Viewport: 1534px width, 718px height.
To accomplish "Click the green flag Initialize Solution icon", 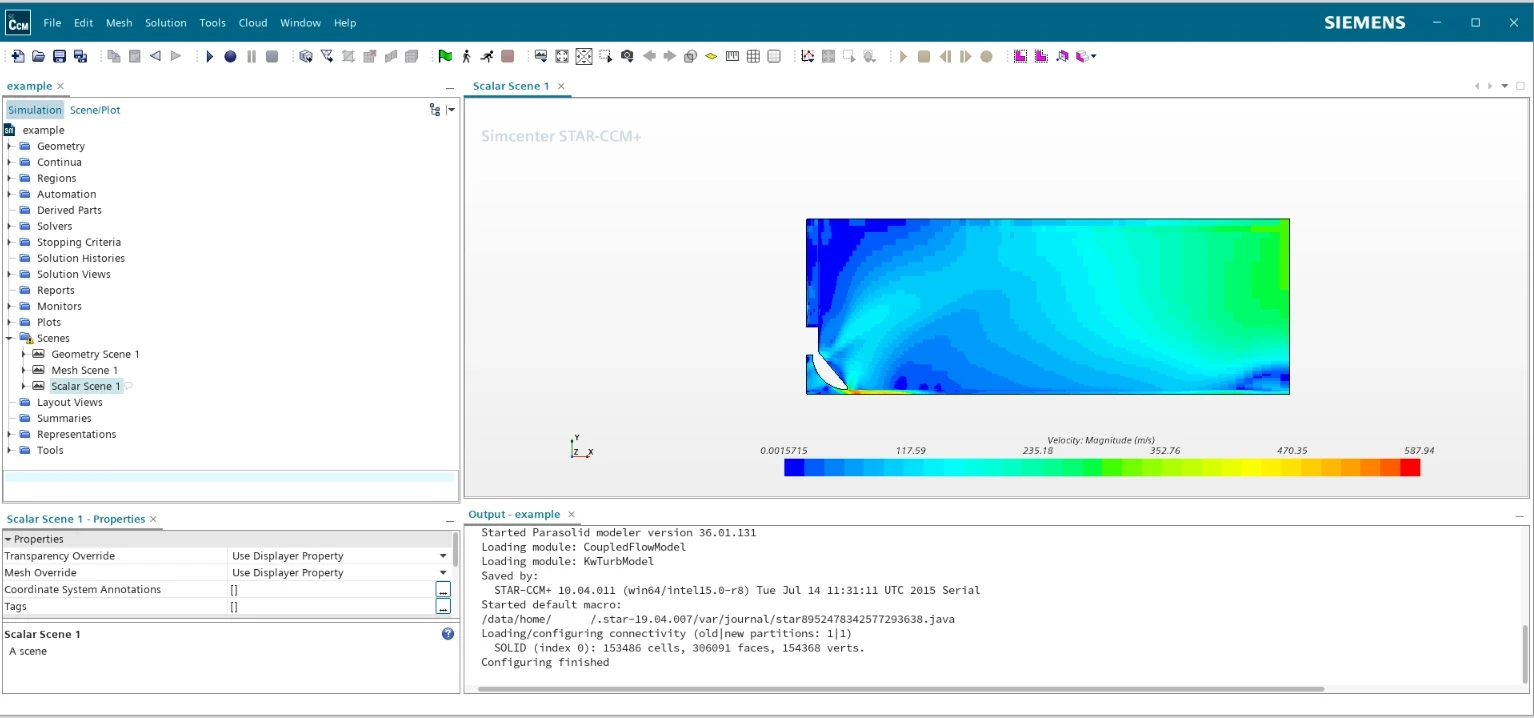I will coord(445,56).
